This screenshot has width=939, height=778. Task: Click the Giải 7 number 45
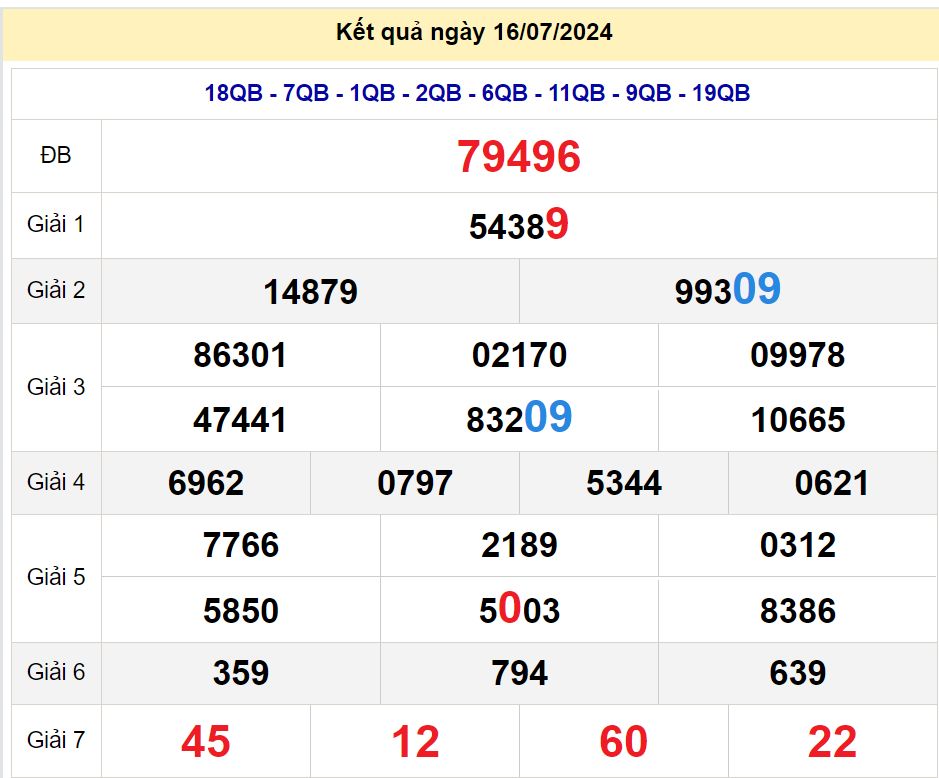click(x=206, y=742)
